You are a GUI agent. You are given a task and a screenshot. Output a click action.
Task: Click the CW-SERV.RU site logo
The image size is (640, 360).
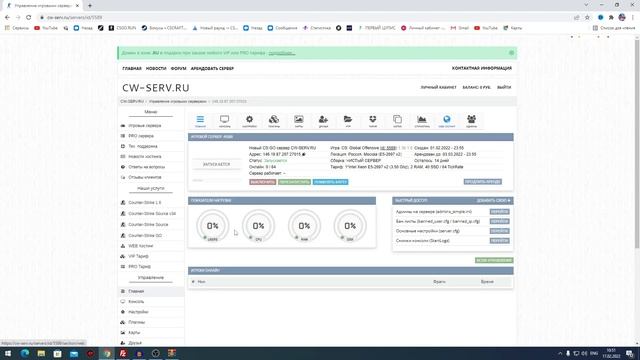tap(156, 88)
